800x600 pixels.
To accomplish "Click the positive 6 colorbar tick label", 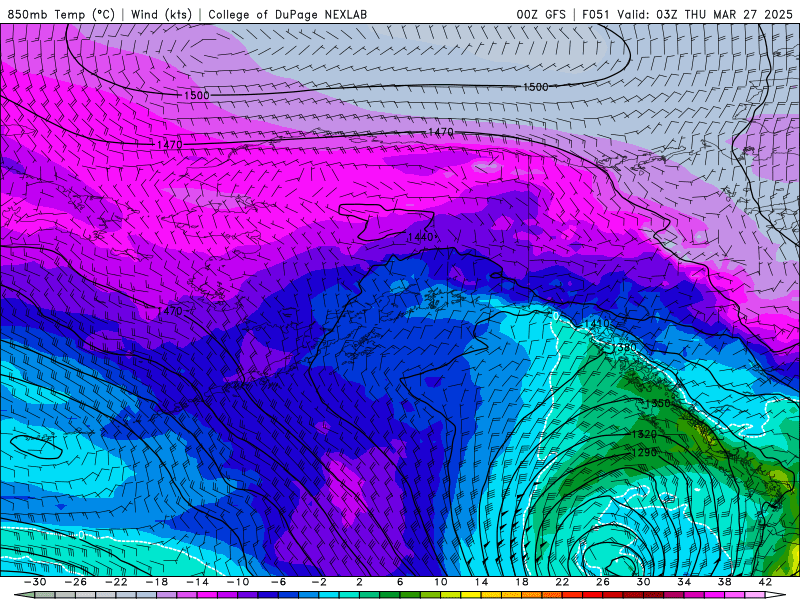I will 400,582.
